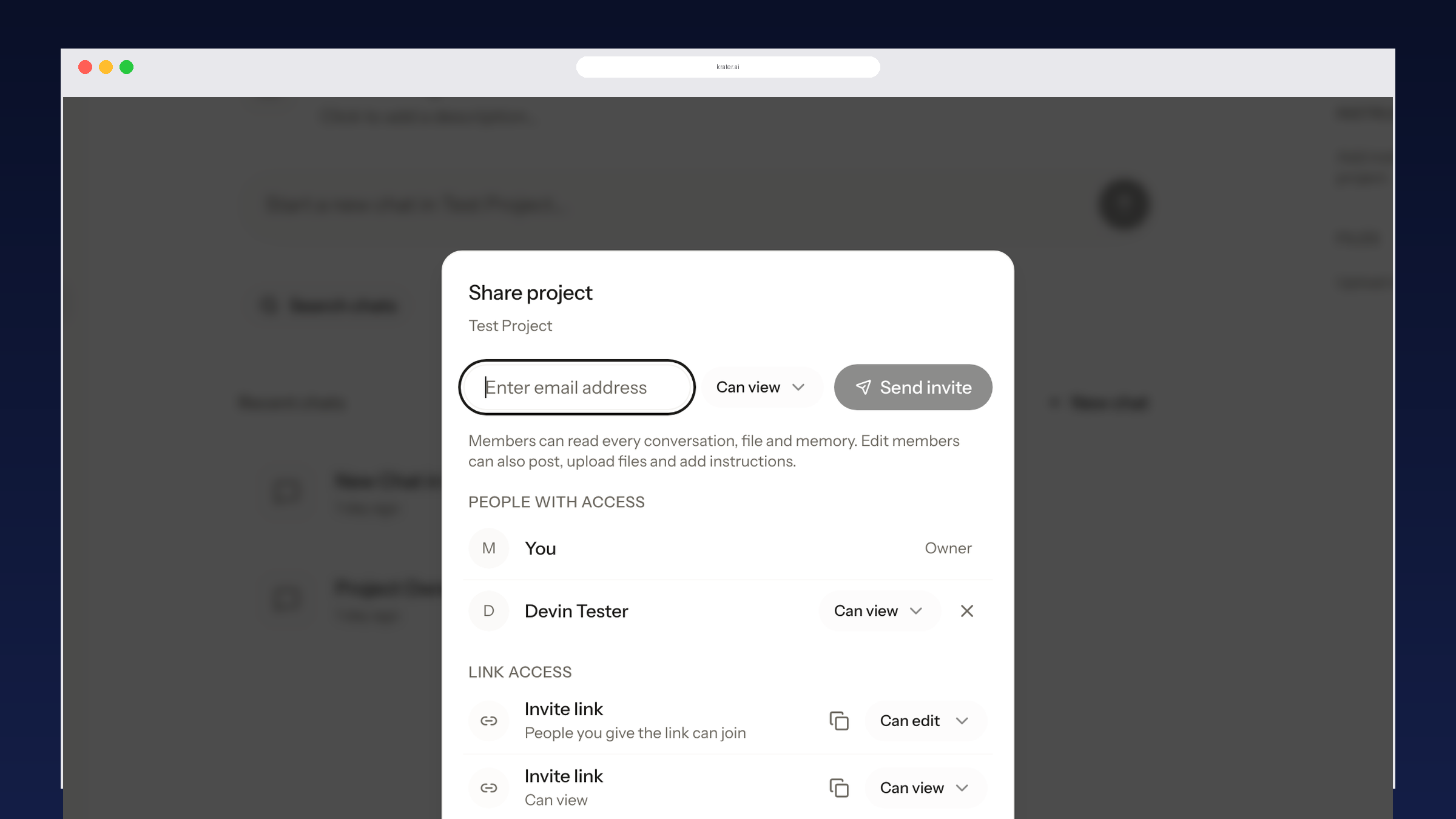Click the Send invite button

tap(913, 387)
